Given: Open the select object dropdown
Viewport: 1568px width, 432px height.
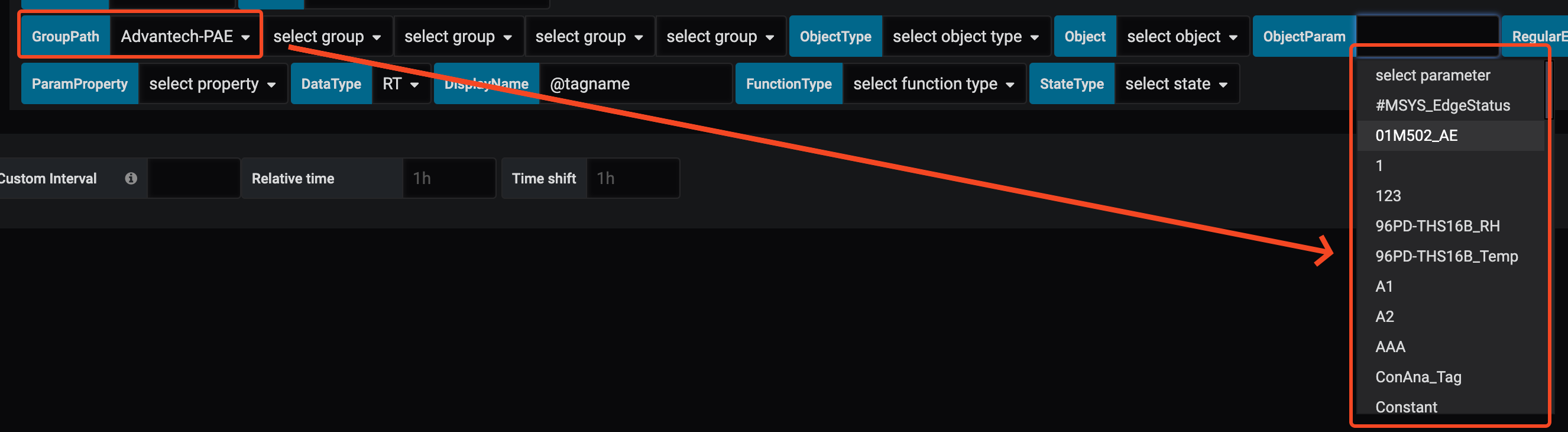Looking at the screenshot, I should [1181, 37].
